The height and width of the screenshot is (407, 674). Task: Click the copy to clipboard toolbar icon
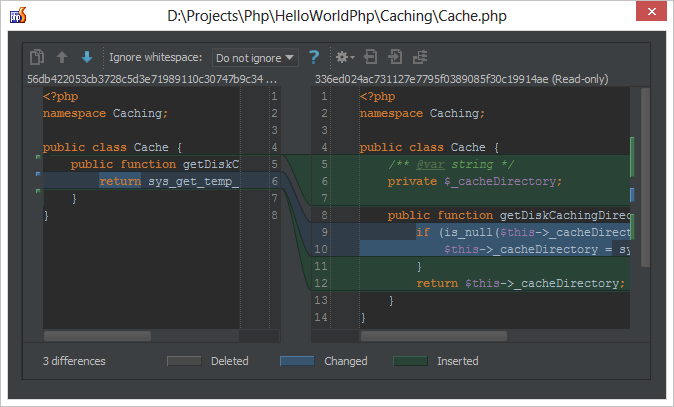tap(37, 57)
